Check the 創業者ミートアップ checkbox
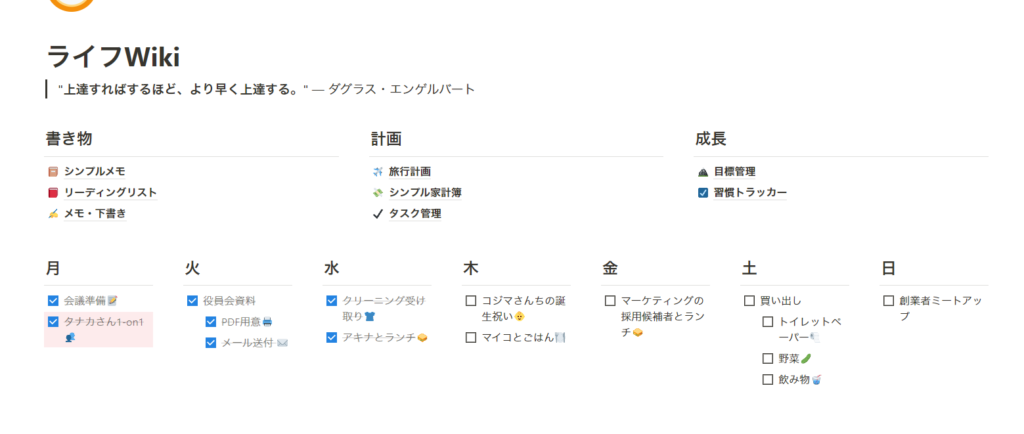The image size is (1024, 434). [889, 301]
